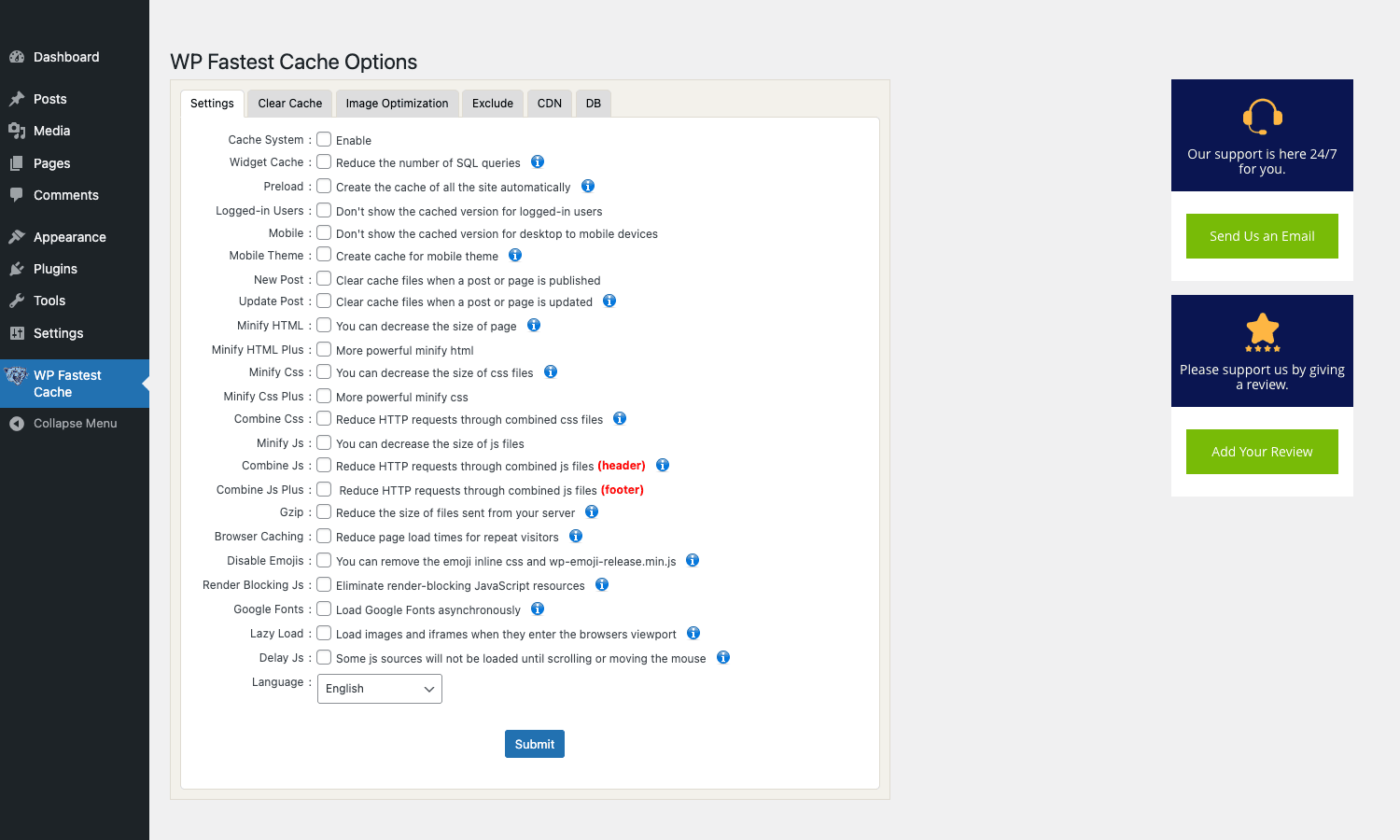1400x840 pixels.
Task: Open Plugins in the sidebar menu
Action: click(75, 269)
